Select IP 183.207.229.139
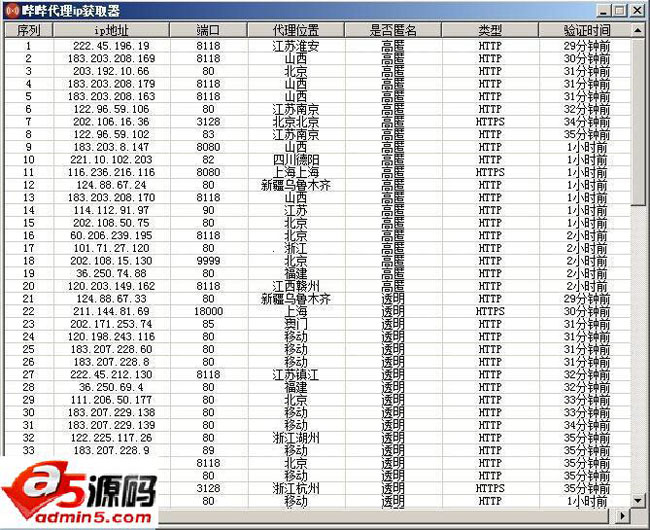The width and height of the screenshot is (650, 530). coord(111,425)
